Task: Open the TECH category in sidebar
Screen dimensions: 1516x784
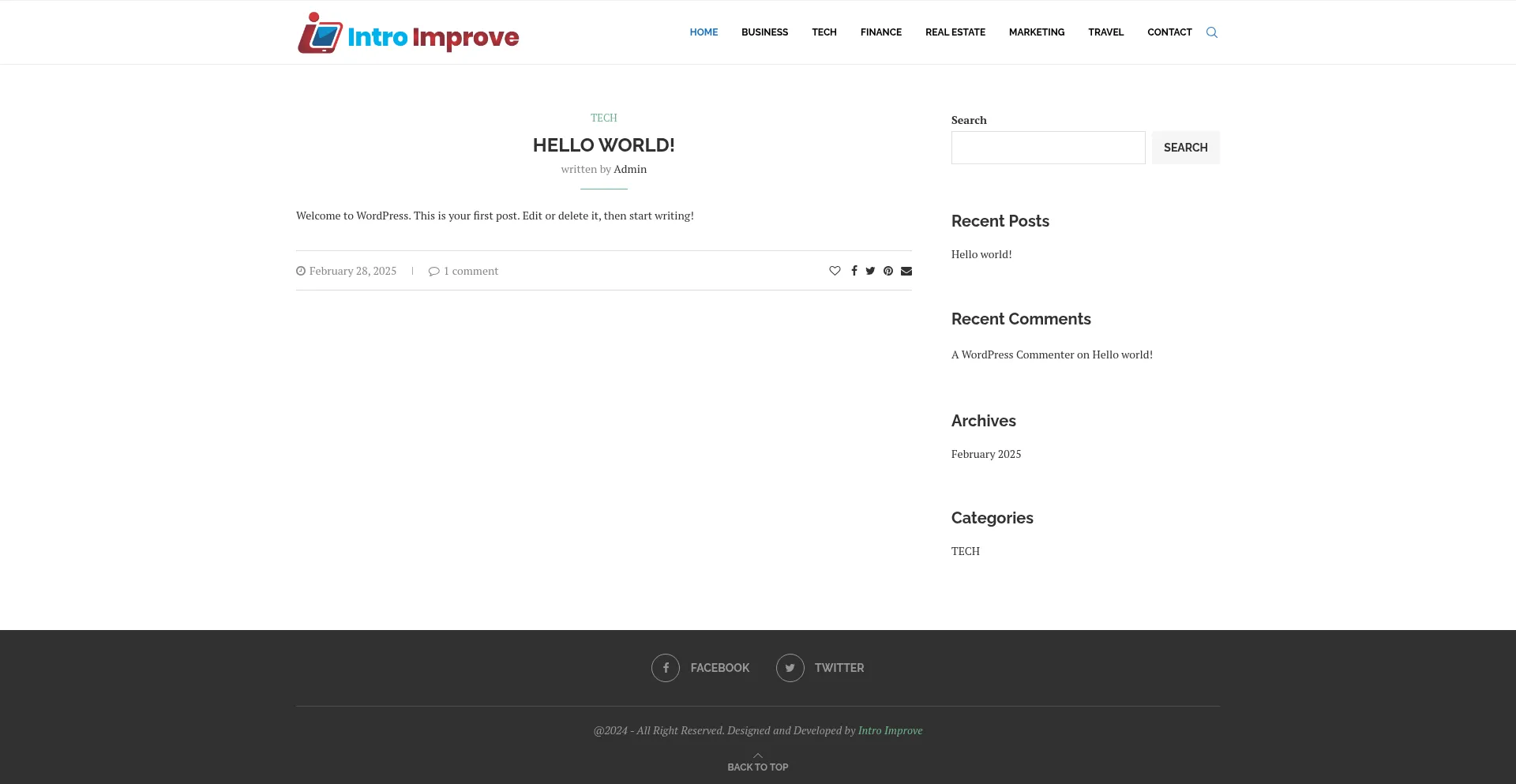Action: point(966,551)
